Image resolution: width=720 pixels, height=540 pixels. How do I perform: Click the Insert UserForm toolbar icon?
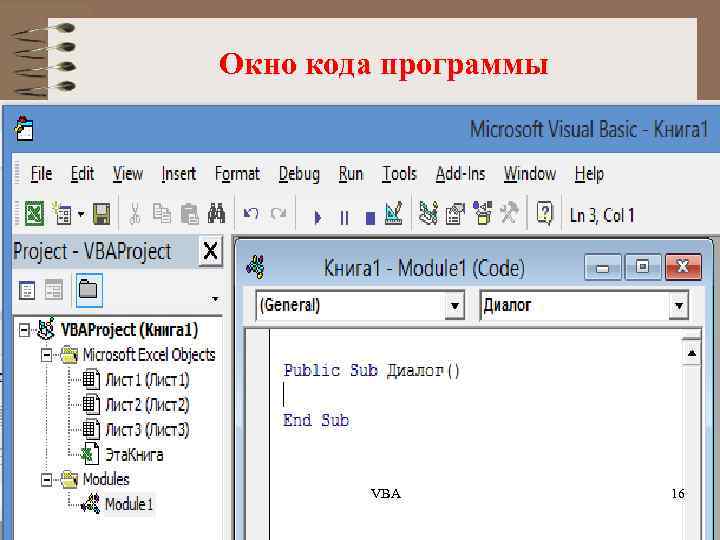pos(62,214)
